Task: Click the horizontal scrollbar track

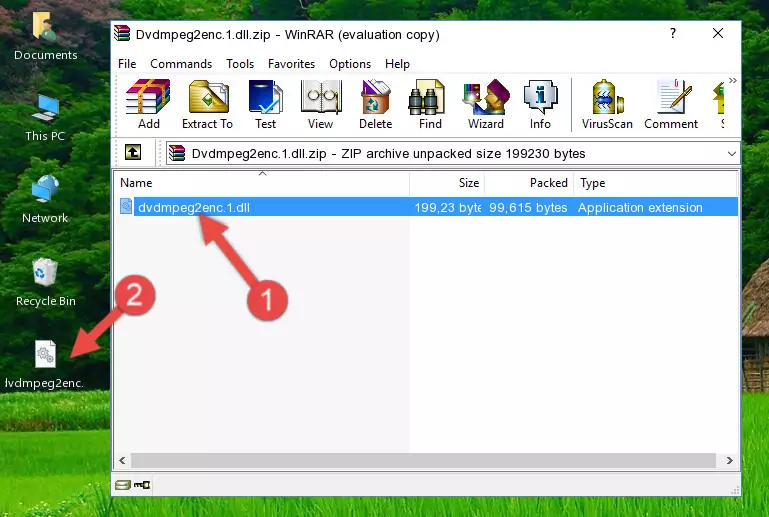Action: pos(424,460)
